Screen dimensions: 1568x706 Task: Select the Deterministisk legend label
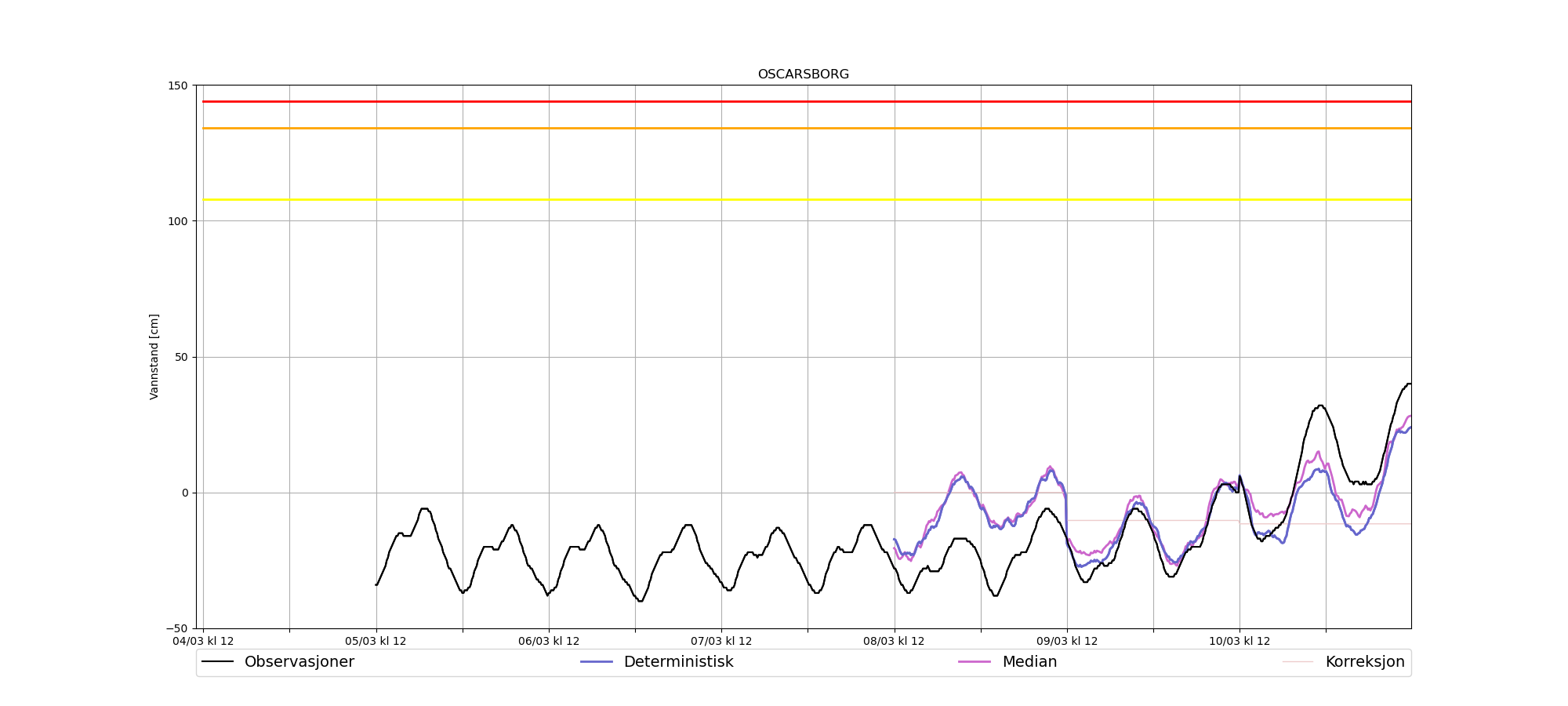[x=678, y=662]
